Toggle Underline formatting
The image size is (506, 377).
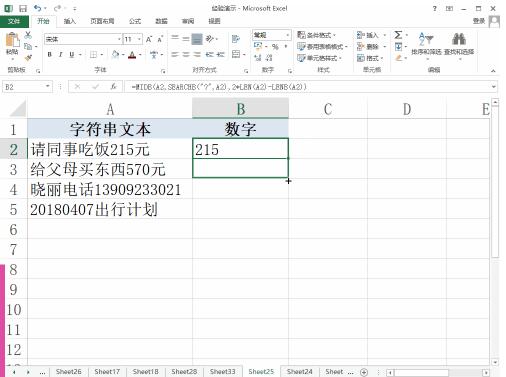[71, 54]
